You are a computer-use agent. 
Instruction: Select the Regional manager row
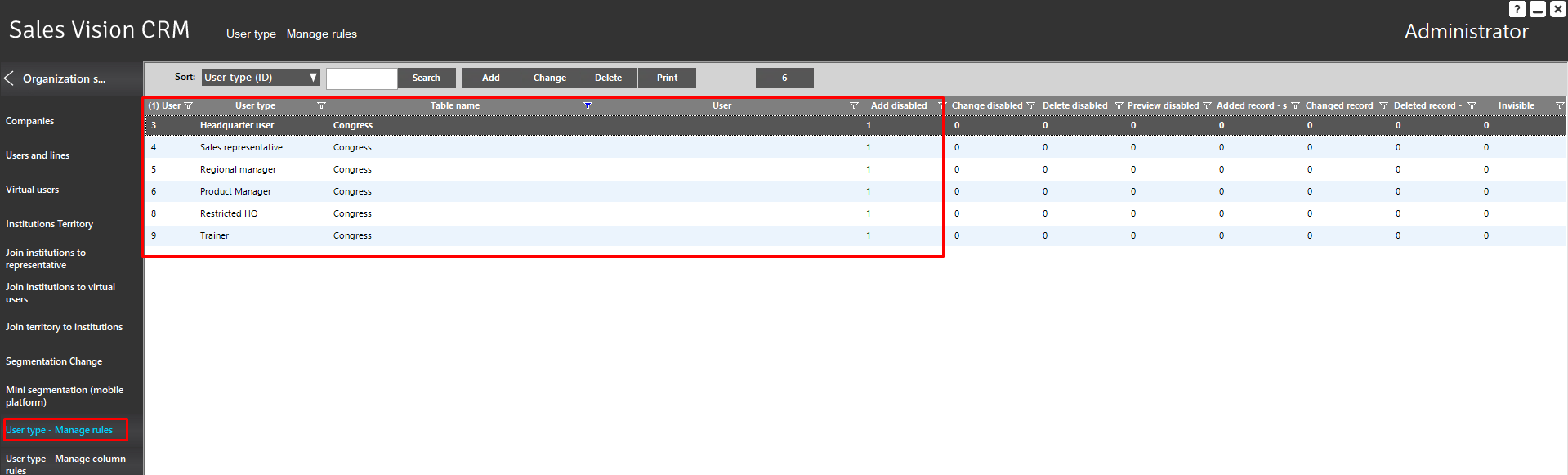coord(238,170)
